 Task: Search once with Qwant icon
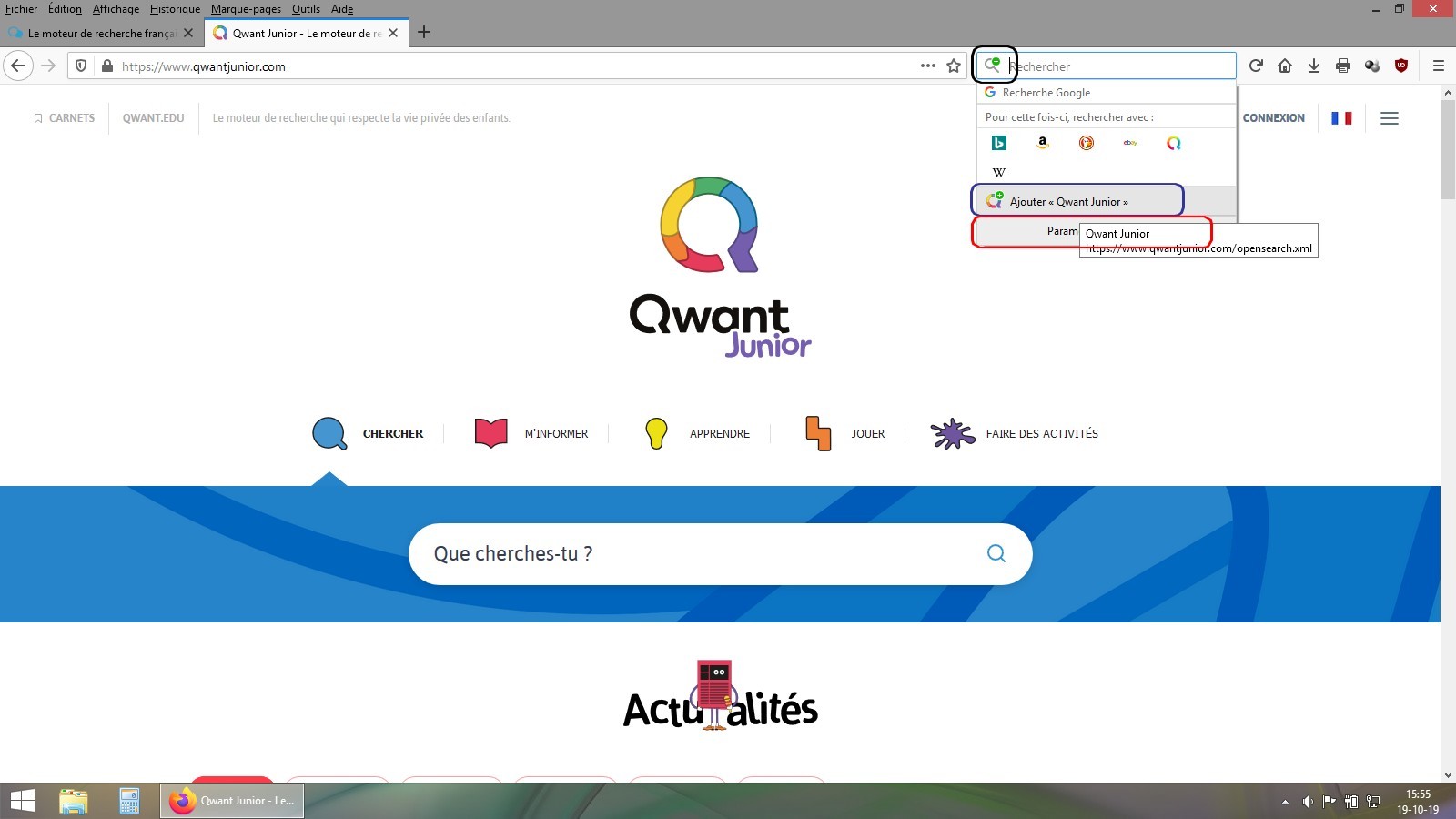1174,143
